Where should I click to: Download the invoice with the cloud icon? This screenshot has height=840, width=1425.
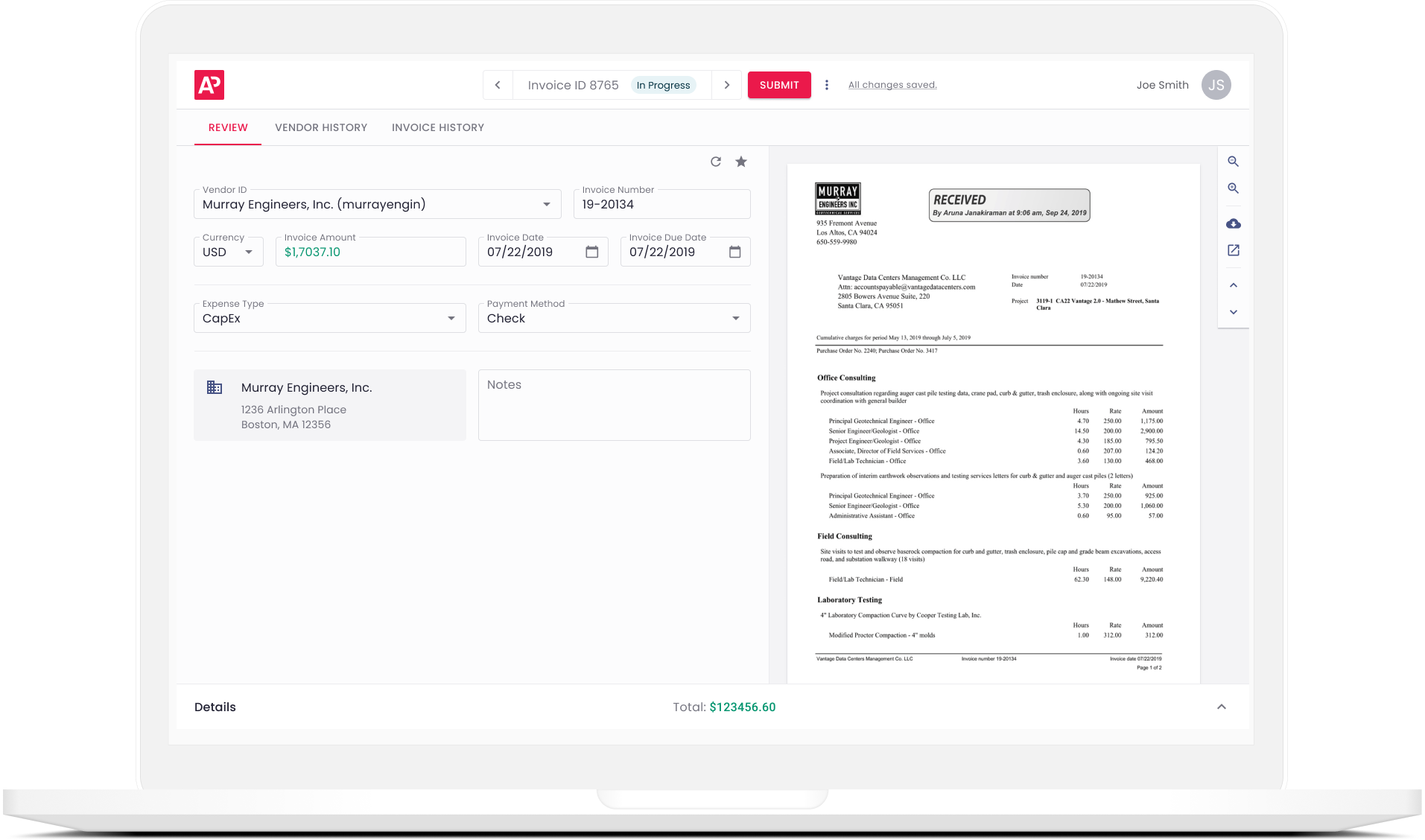pyautogui.click(x=1234, y=223)
